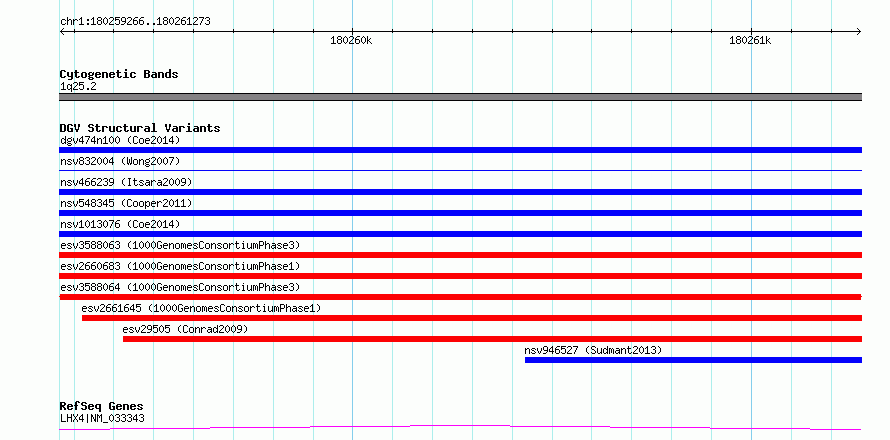Open the nsv1013076 (Coe2014) variant label
The image size is (890, 440).
(x=120, y=224)
